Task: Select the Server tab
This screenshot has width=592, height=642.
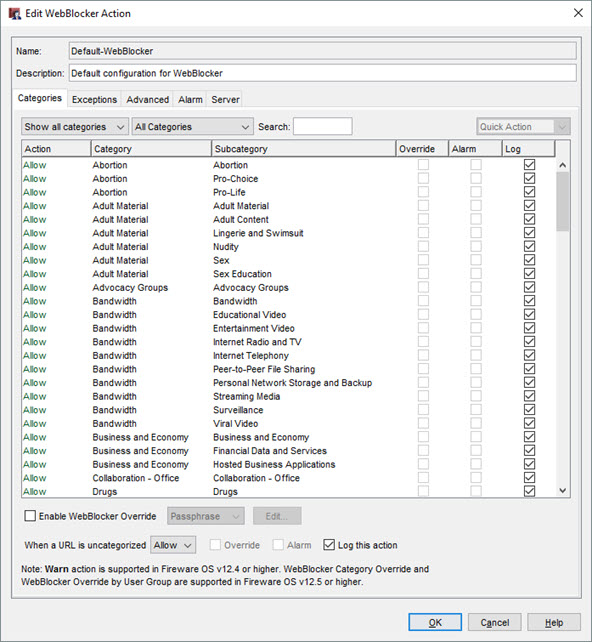Action: coord(225,99)
